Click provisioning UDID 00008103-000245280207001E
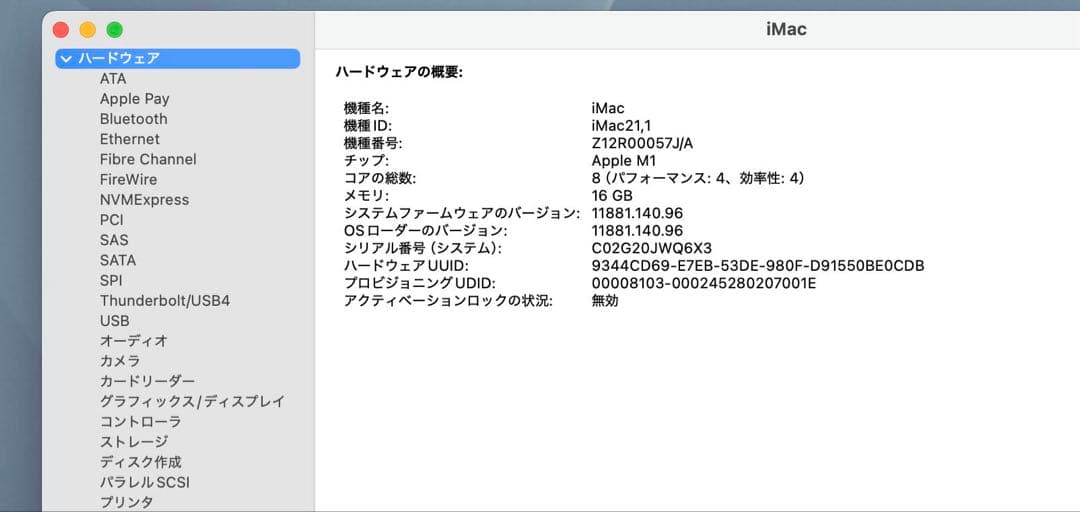This screenshot has width=1080, height=512. tap(704, 283)
